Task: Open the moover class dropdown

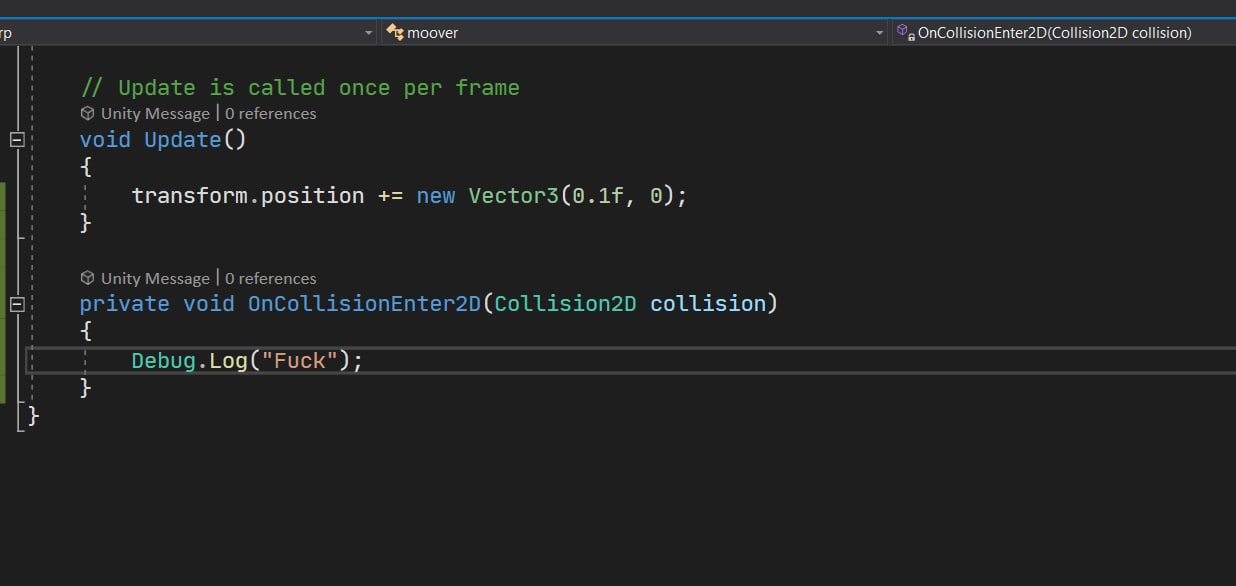Action: click(x=634, y=33)
